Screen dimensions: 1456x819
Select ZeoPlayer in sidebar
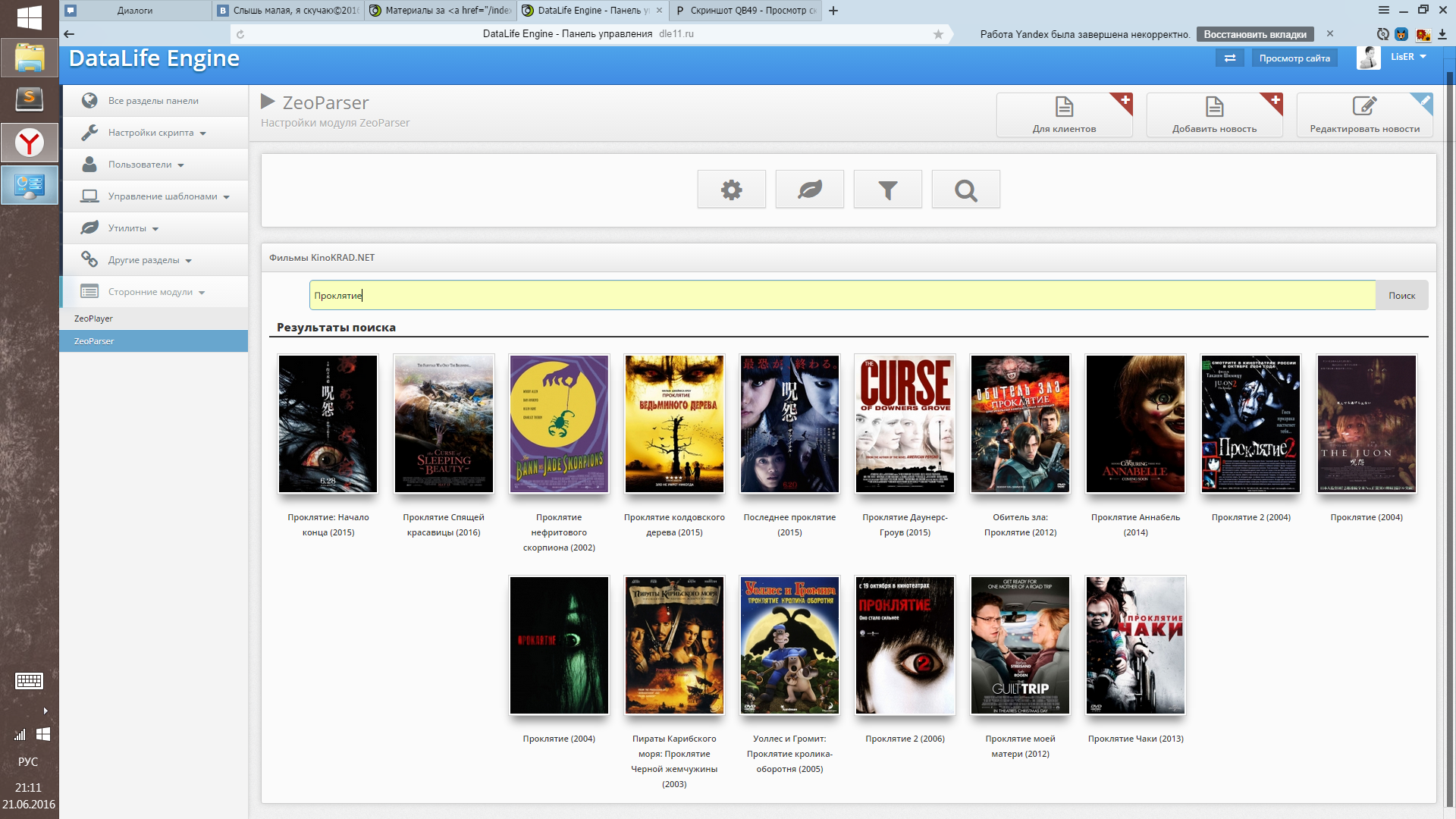[x=154, y=318]
